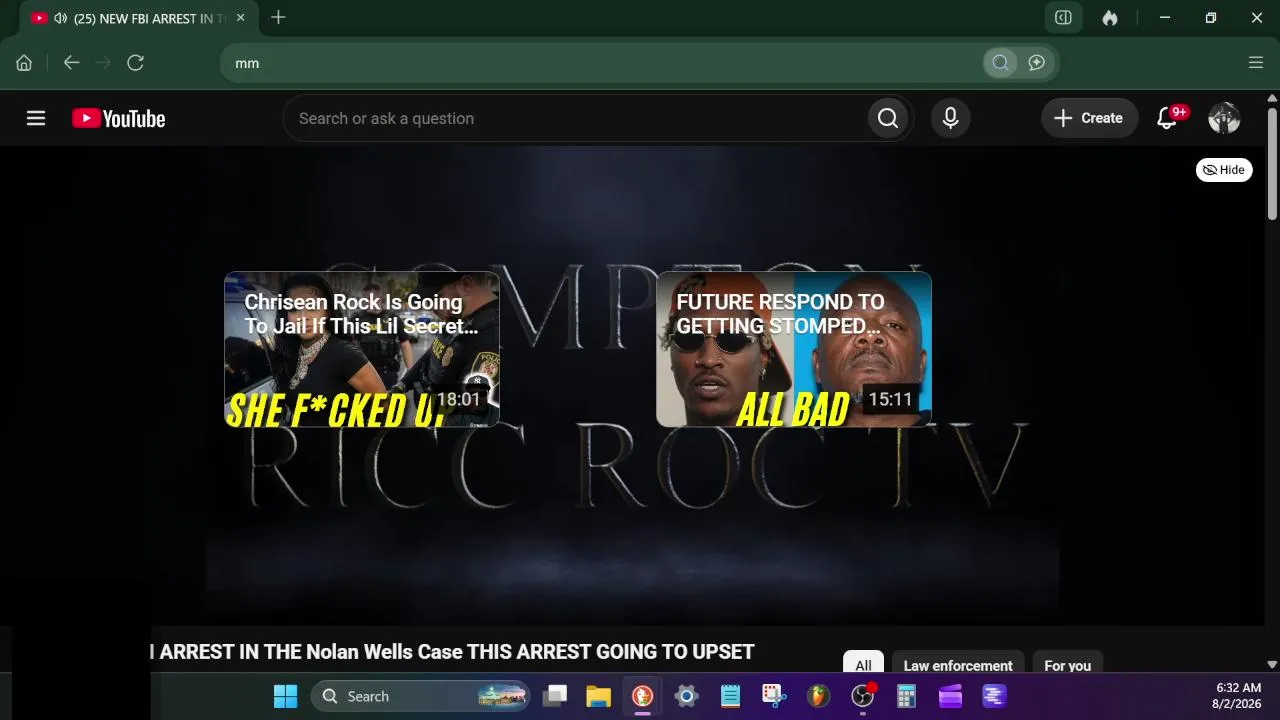Click the Windows taskbar Search box

(420, 696)
